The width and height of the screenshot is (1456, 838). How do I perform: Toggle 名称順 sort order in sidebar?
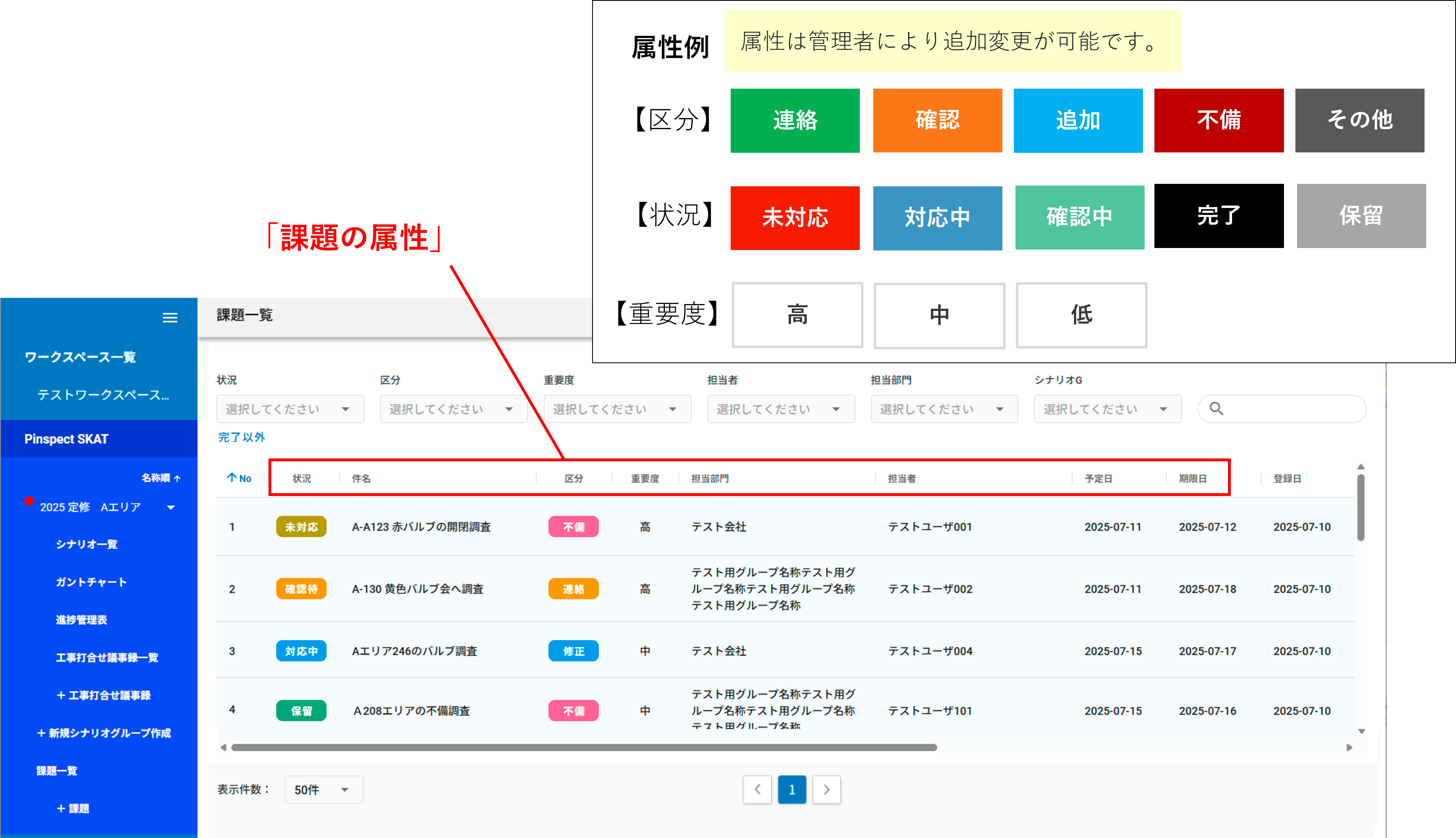[x=161, y=478]
